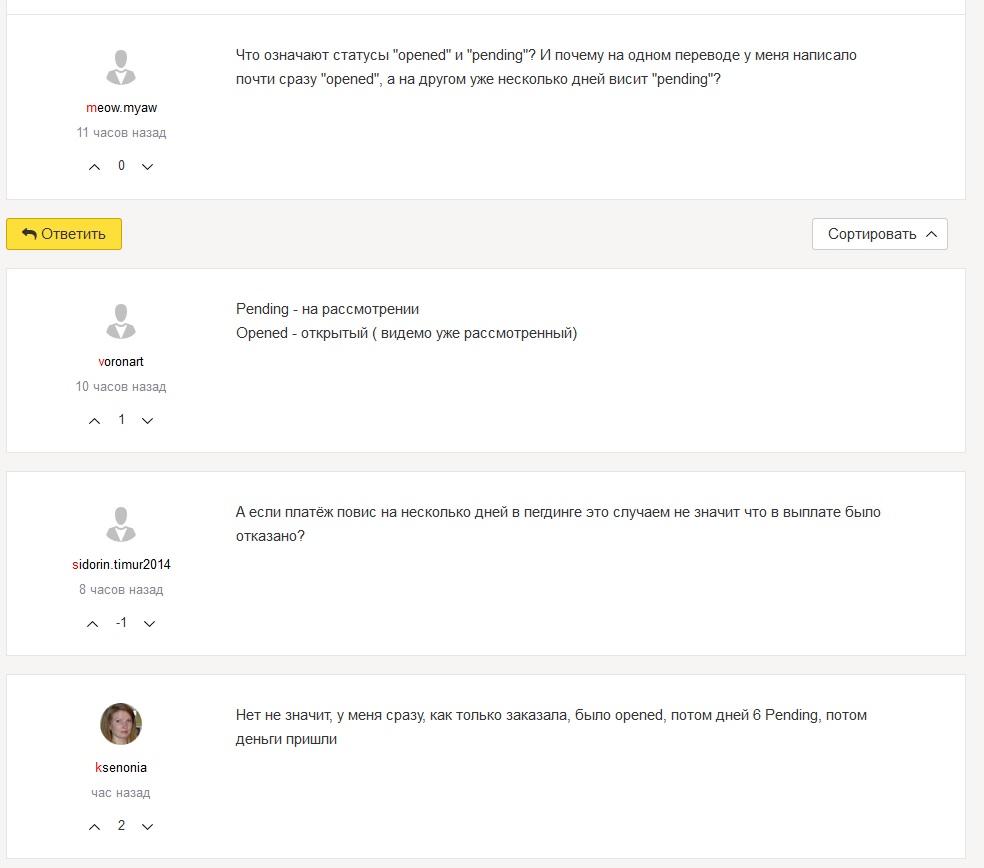The width and height of the screenshot is (984, 868).
Task: Click sidorin.timur2014's default avatar
Action: (121, 524)
